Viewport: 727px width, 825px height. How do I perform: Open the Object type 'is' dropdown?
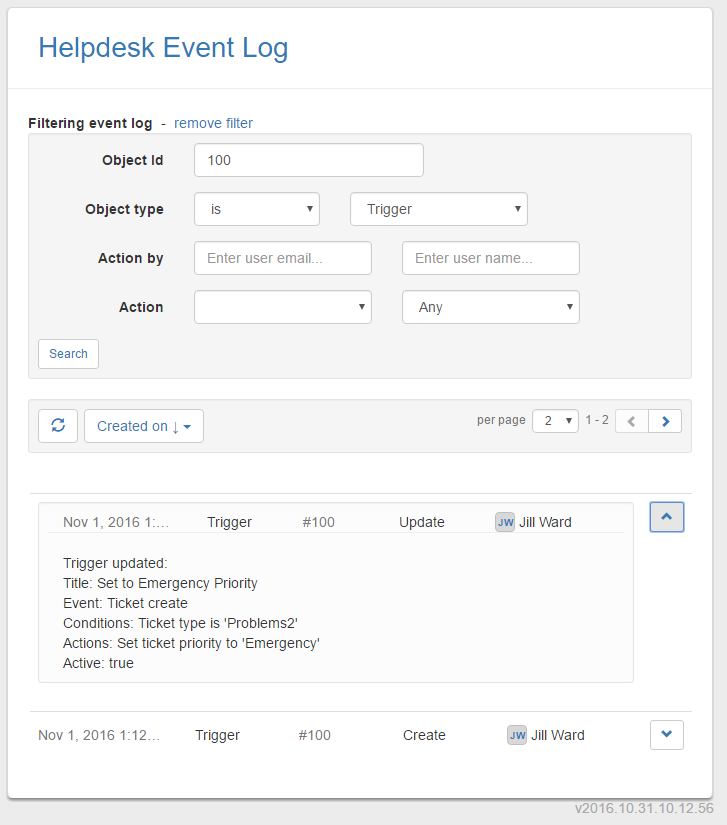(x=257, y=209)
